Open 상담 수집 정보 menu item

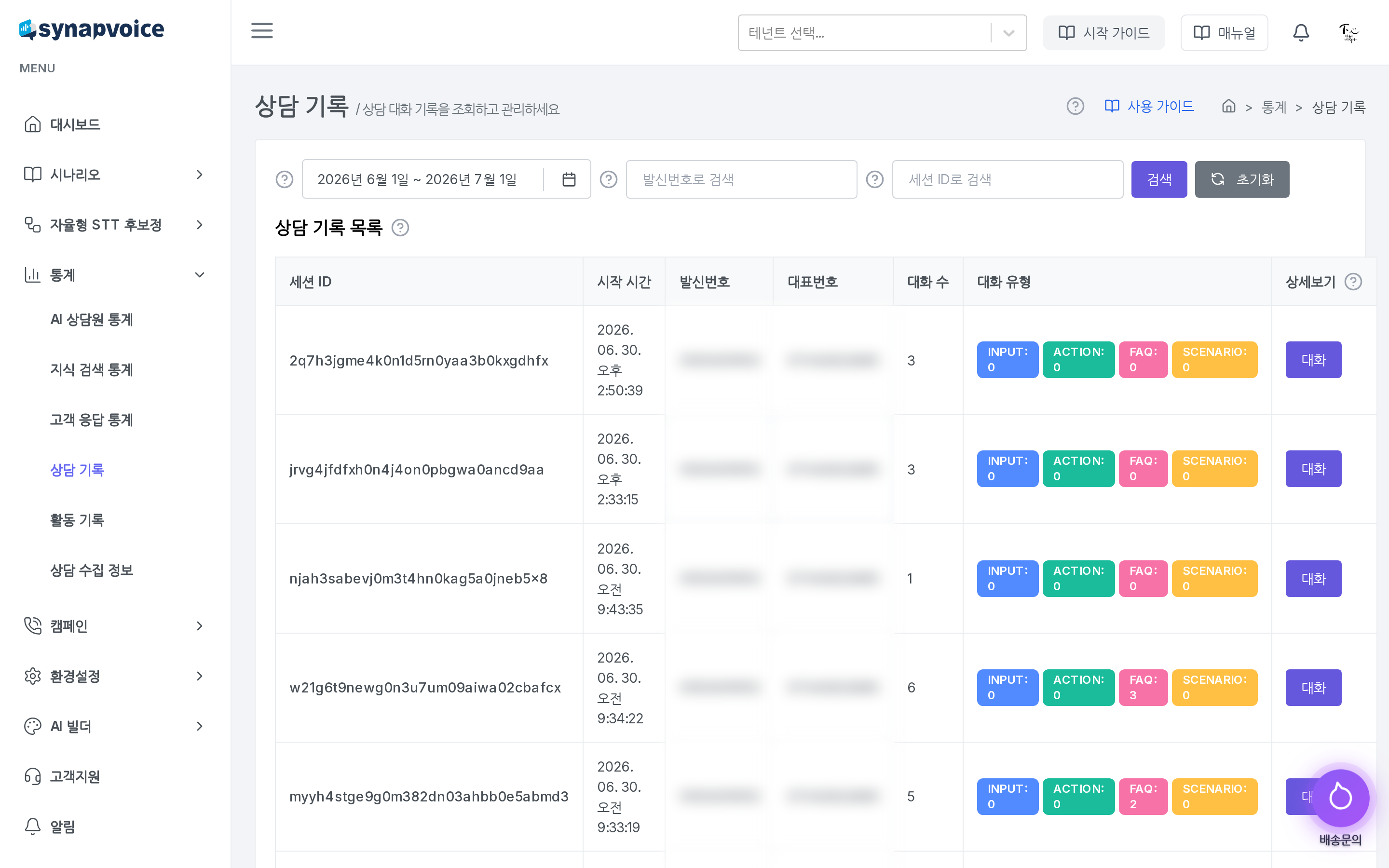tap(92, 570)
